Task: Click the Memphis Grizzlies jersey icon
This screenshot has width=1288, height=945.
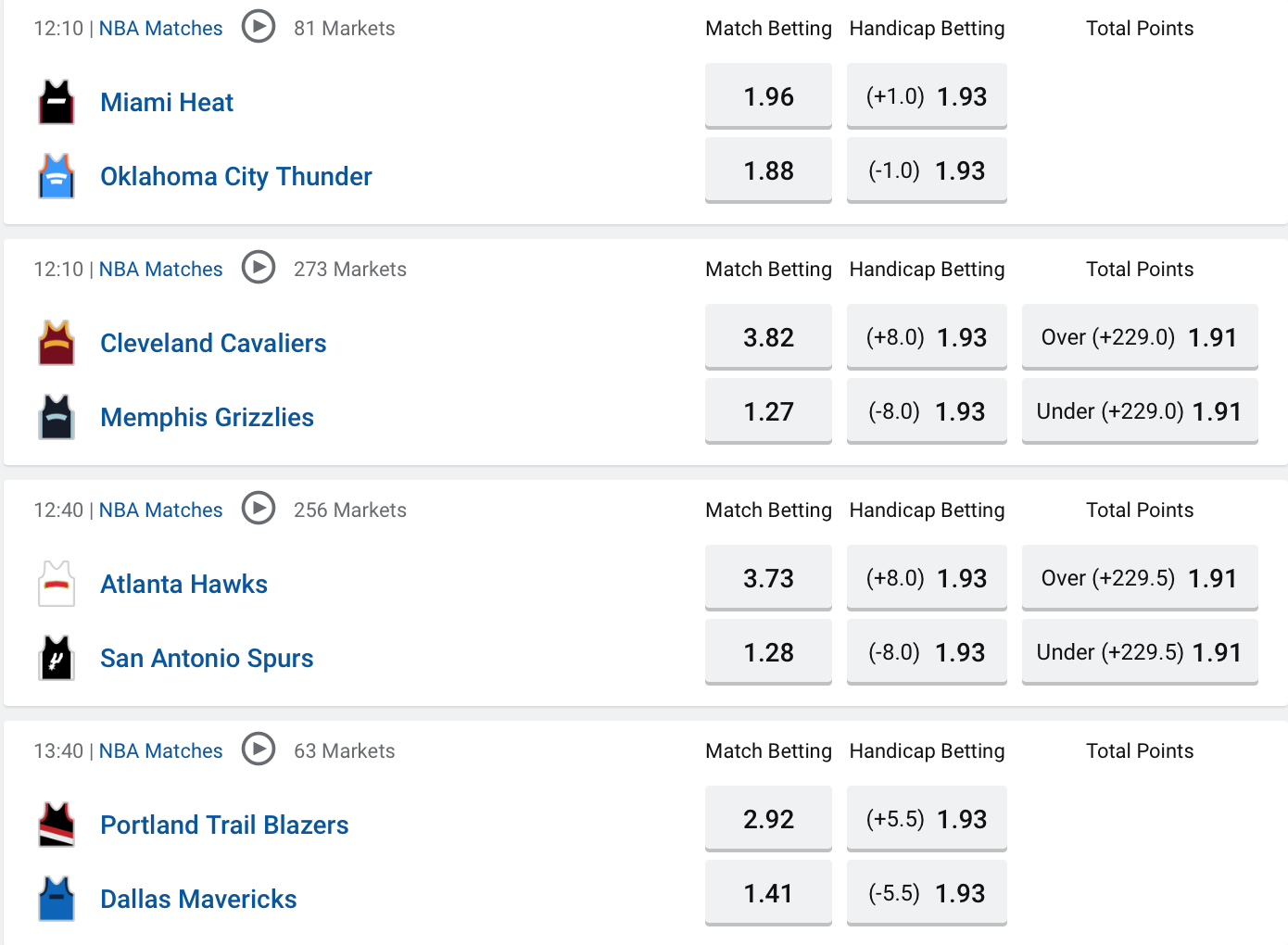Action: (57, 417)
